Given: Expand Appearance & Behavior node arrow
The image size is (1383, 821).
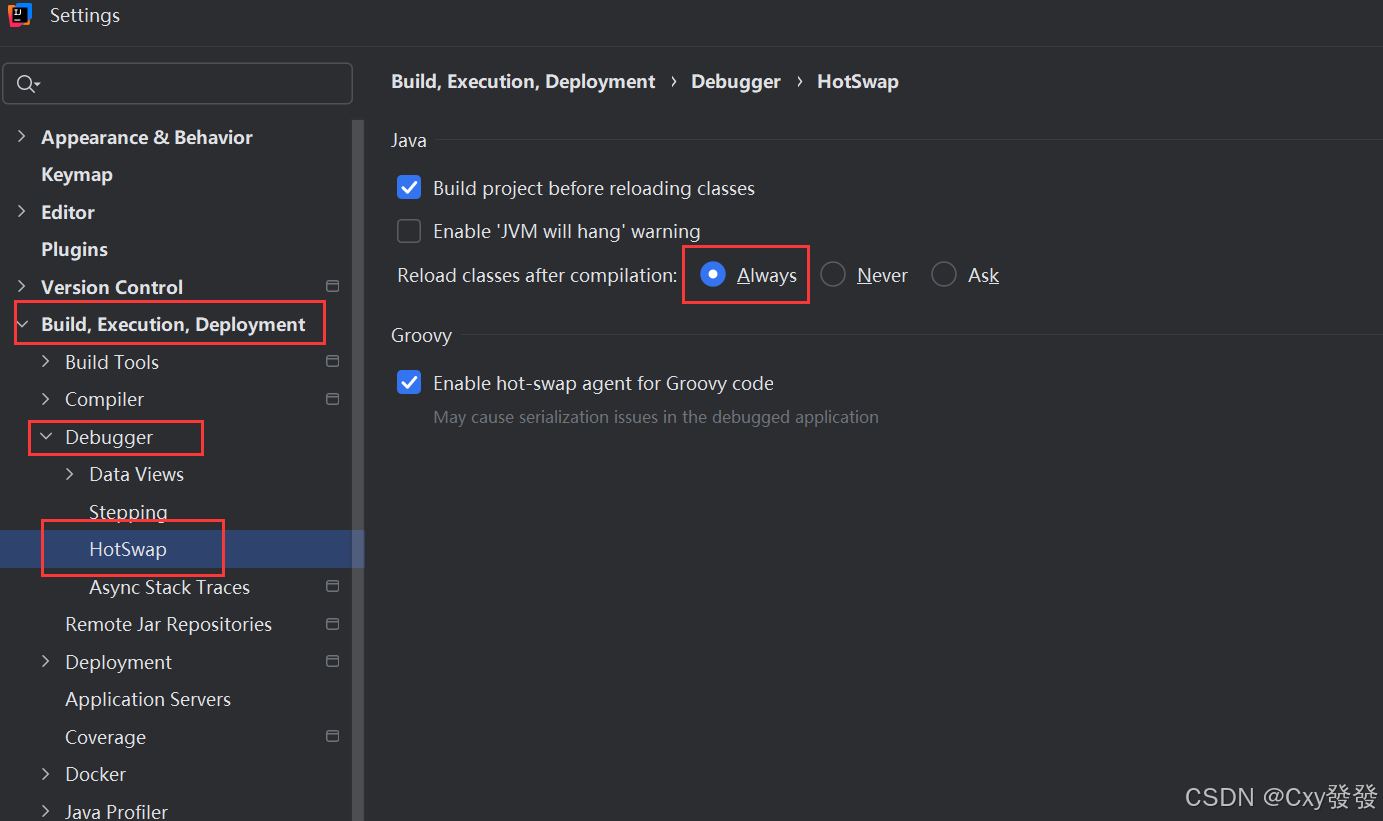Looking at the screenshot, I should (x=22, y=137).
